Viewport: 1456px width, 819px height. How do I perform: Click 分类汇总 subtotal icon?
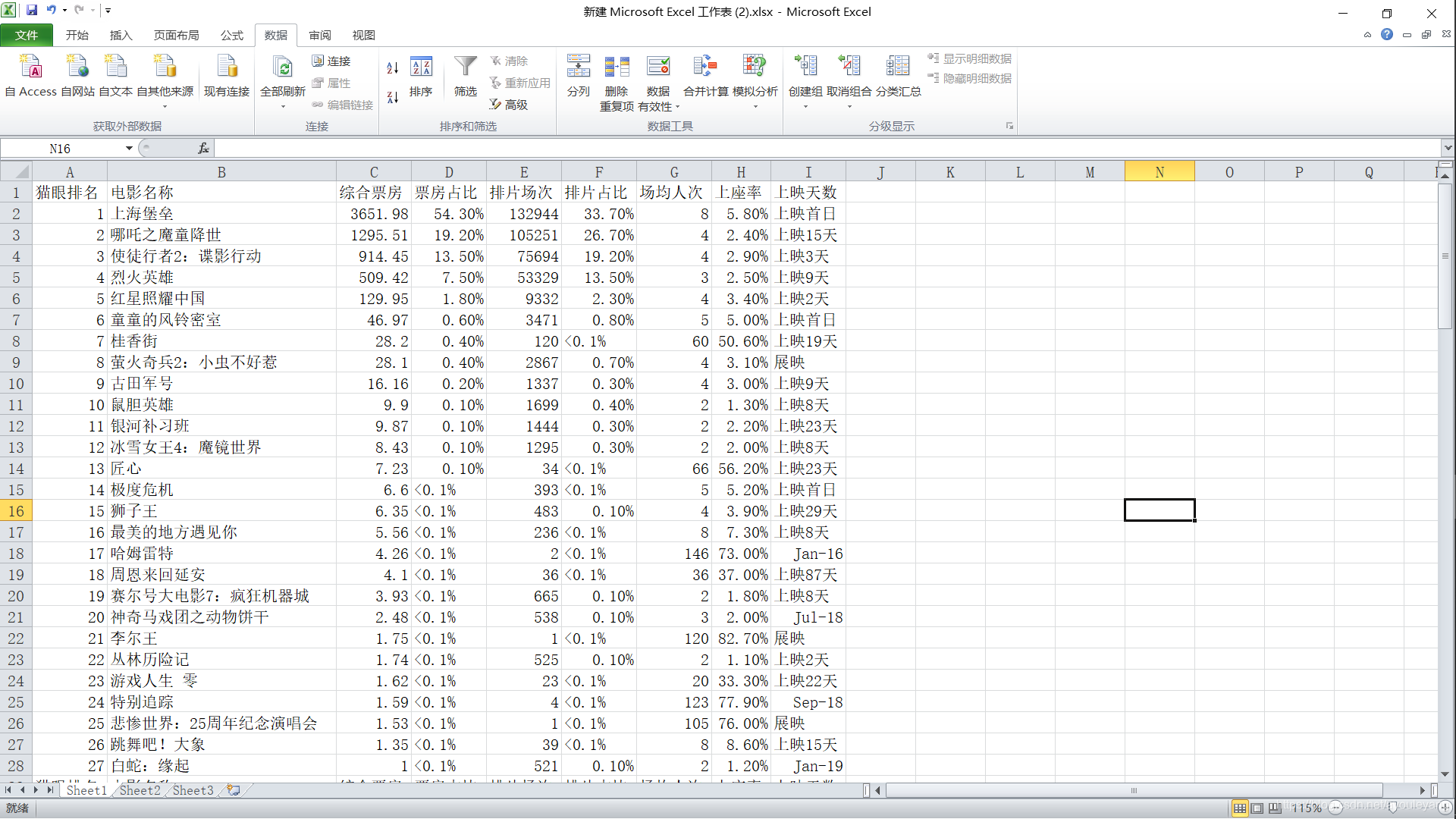[898, 67]
